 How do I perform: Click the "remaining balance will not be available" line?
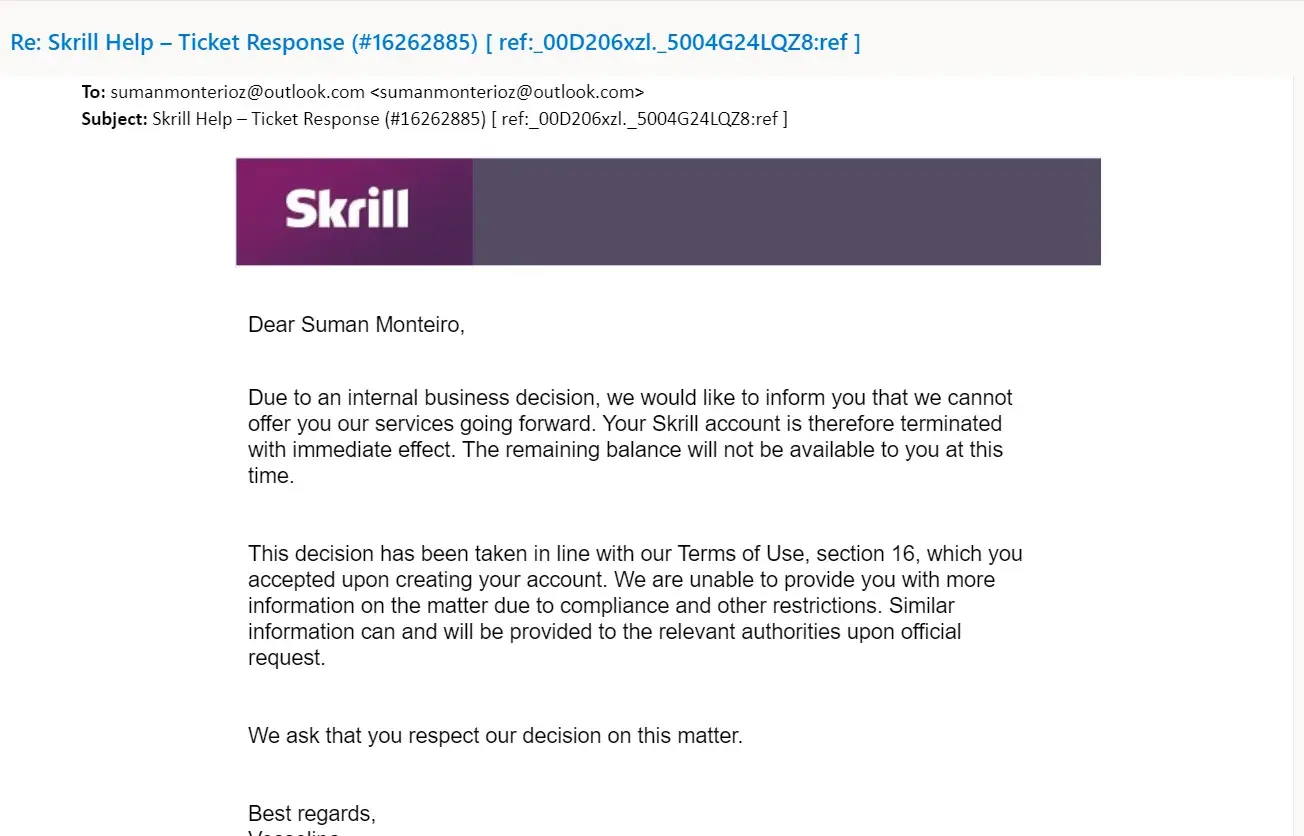680,450
